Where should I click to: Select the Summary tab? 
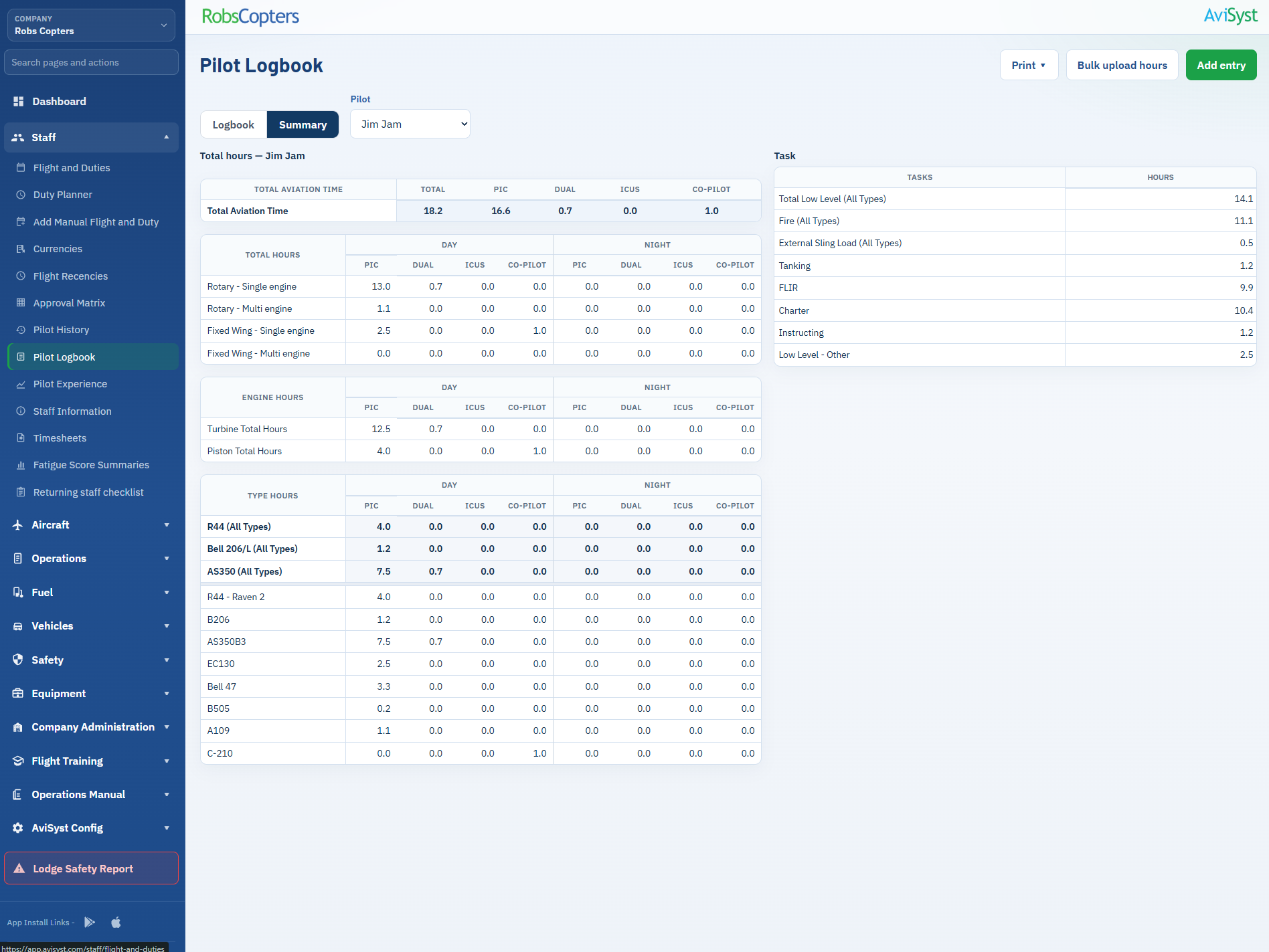point(303,124)
